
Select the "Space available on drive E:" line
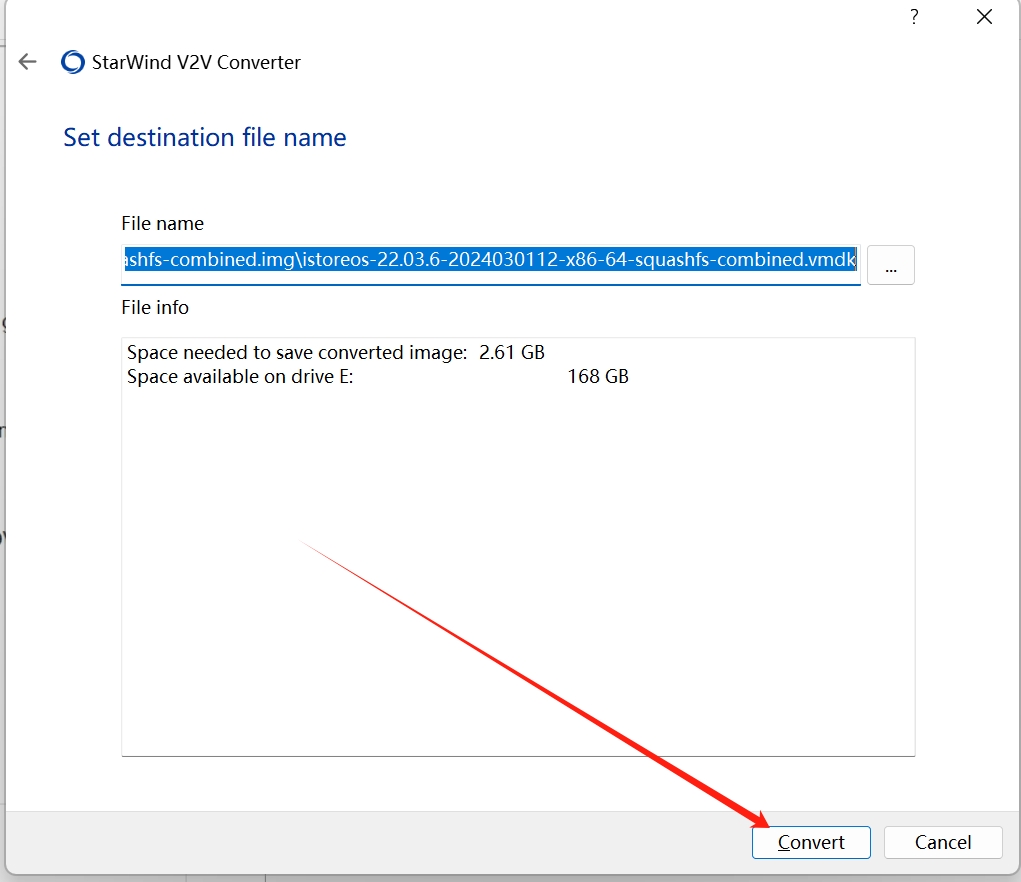coord(378,376)
